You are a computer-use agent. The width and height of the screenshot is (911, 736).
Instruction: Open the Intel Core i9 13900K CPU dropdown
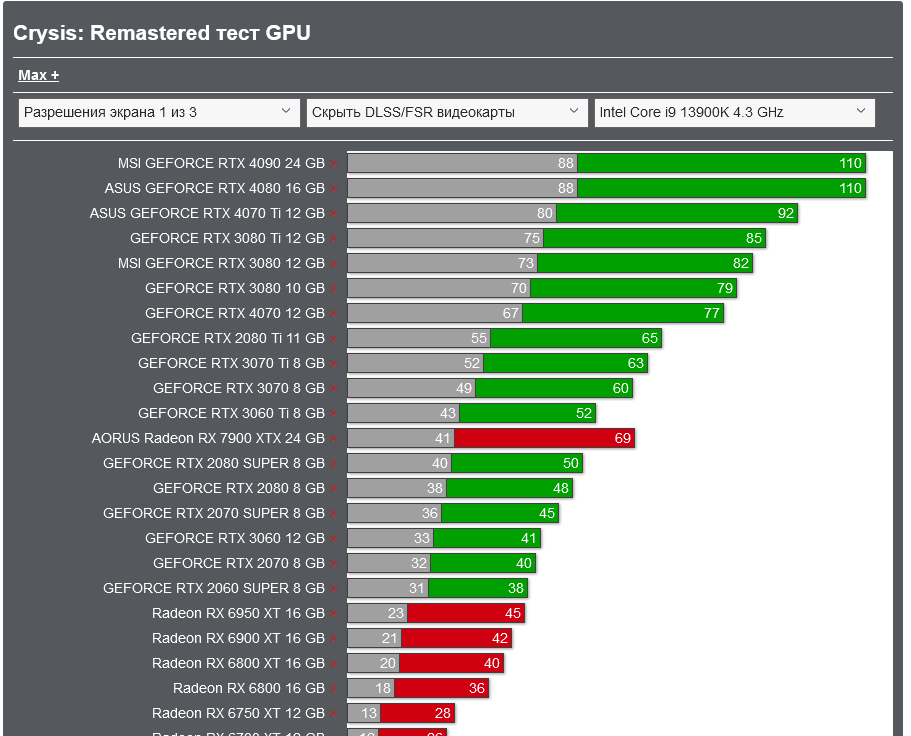734,112
